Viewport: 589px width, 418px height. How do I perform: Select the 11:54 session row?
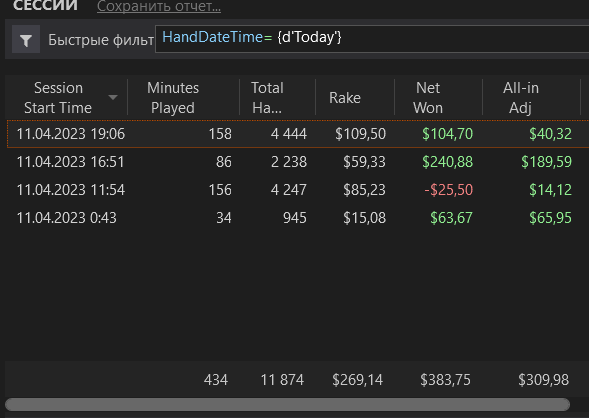click(x=298, y=190)
